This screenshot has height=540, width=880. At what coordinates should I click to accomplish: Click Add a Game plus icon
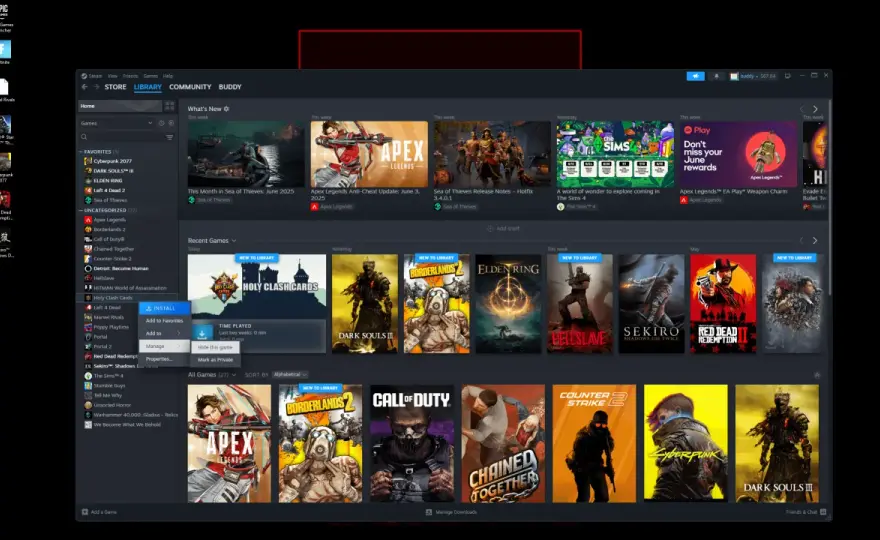(x=85, y=512)
